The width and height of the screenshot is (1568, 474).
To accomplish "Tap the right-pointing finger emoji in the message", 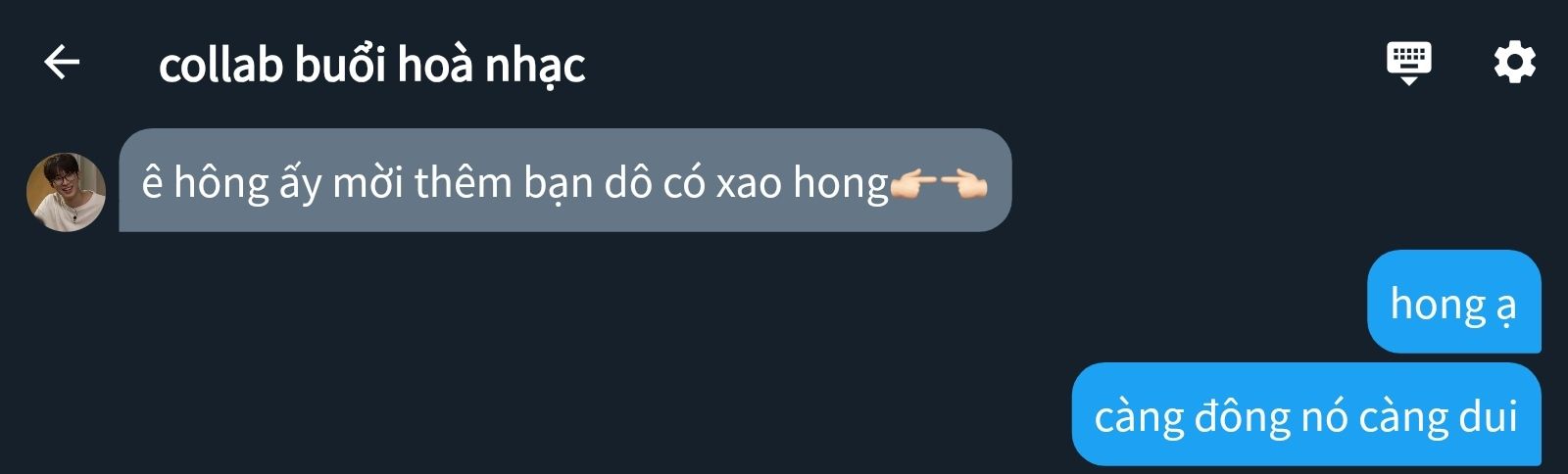I will [914, 183].
